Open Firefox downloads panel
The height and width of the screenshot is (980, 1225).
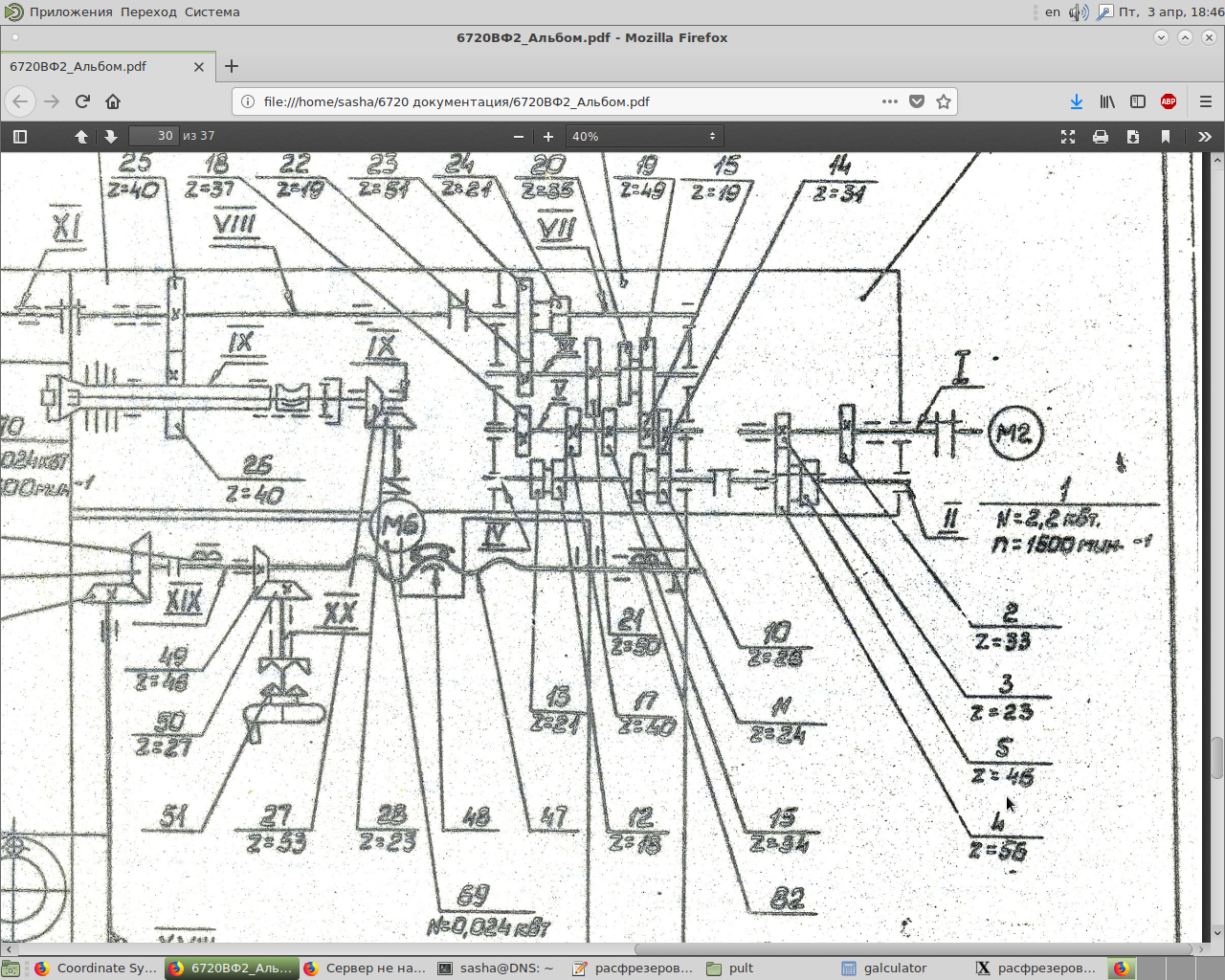click(1077, 101)
